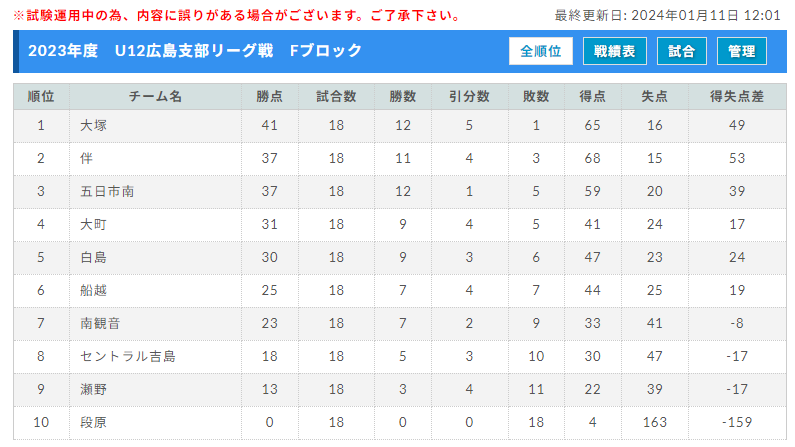This screenshot has width=795, height=447.
Task: Click the 順位 column header
Action: click(x=41, y=96)
